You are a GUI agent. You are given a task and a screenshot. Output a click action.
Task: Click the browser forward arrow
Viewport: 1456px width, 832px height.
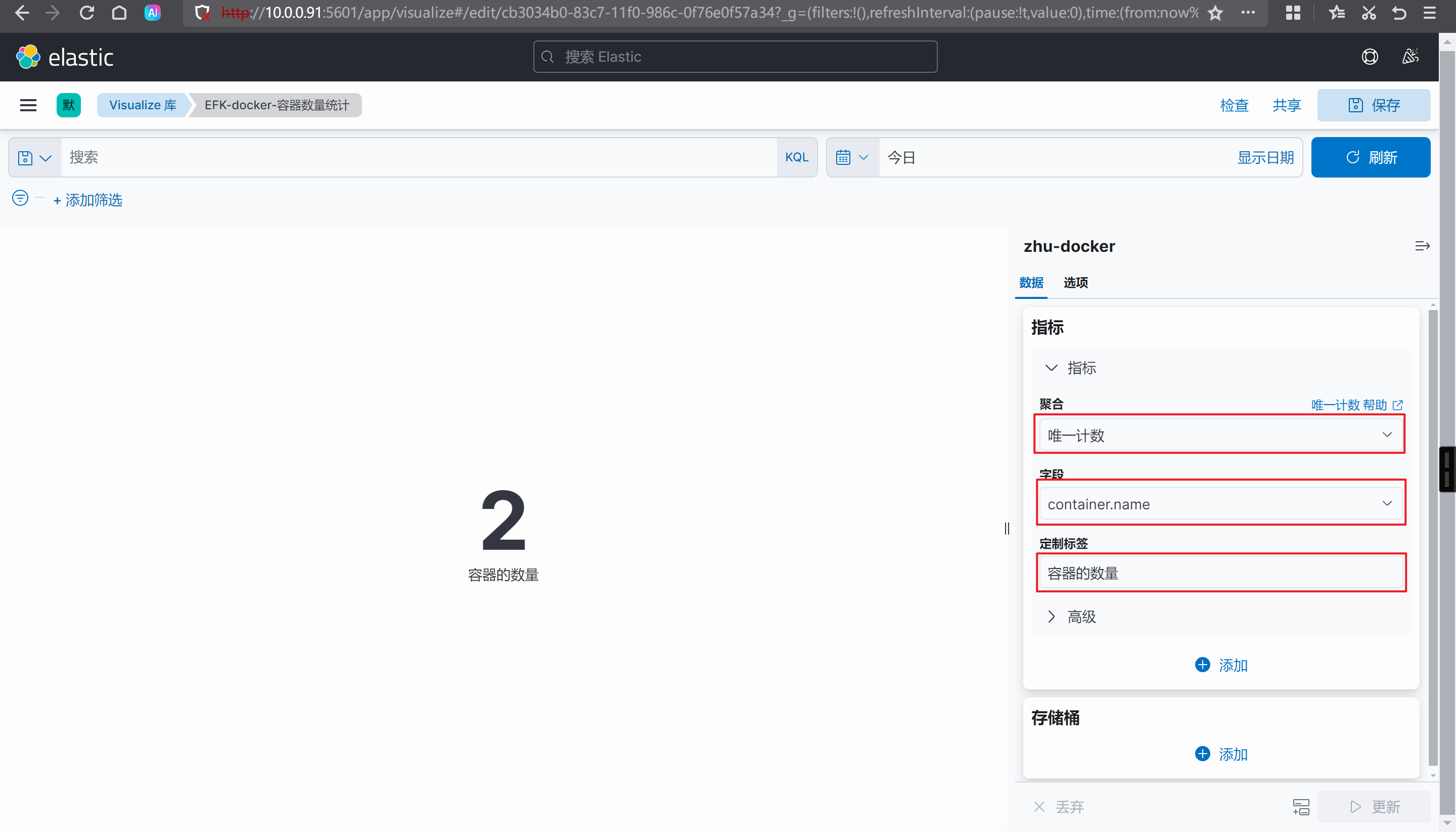click(53, 13)
